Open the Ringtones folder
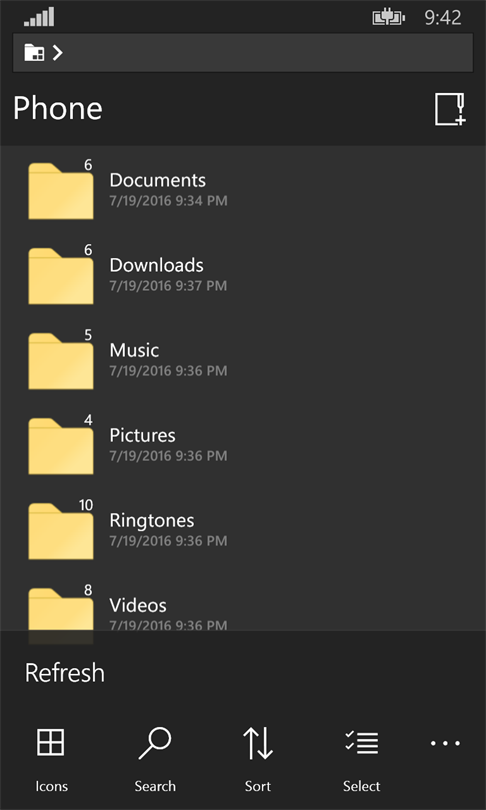Image resolution: width=486 pixels, height=810 pixels. coord(243,529)
